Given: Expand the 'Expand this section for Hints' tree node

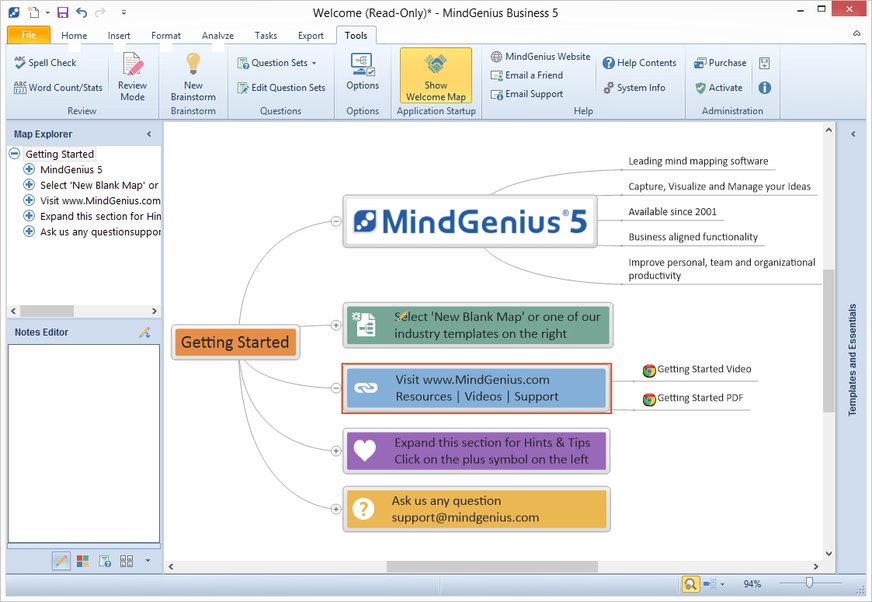Looking at the screenshot, I should [29, 216].
